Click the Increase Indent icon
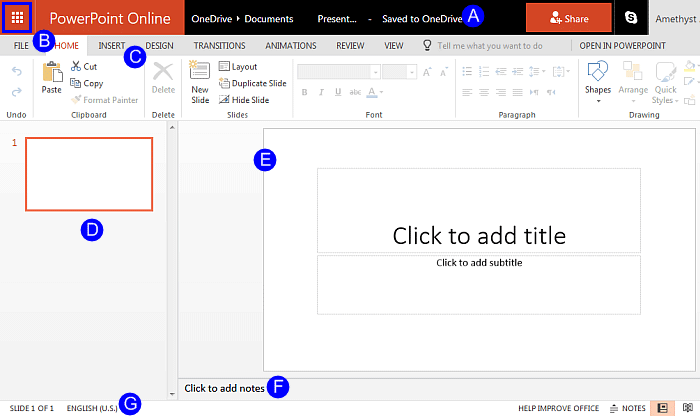The image size is (700, 416). tap(517, 71)
